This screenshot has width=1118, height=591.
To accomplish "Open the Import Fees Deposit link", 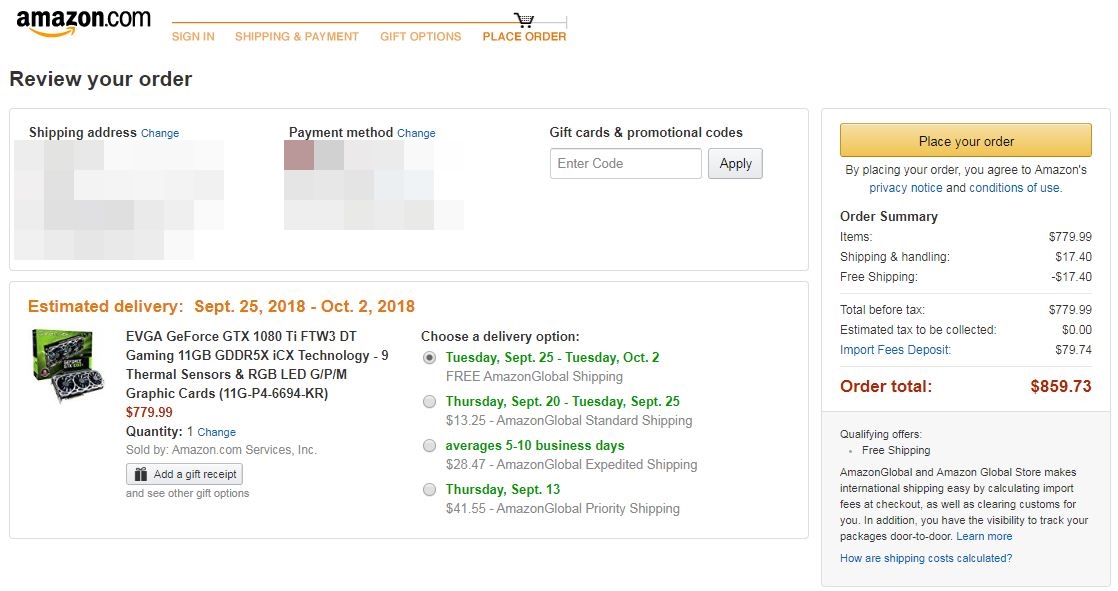I will pyautogui.click(x=895, y=350).
